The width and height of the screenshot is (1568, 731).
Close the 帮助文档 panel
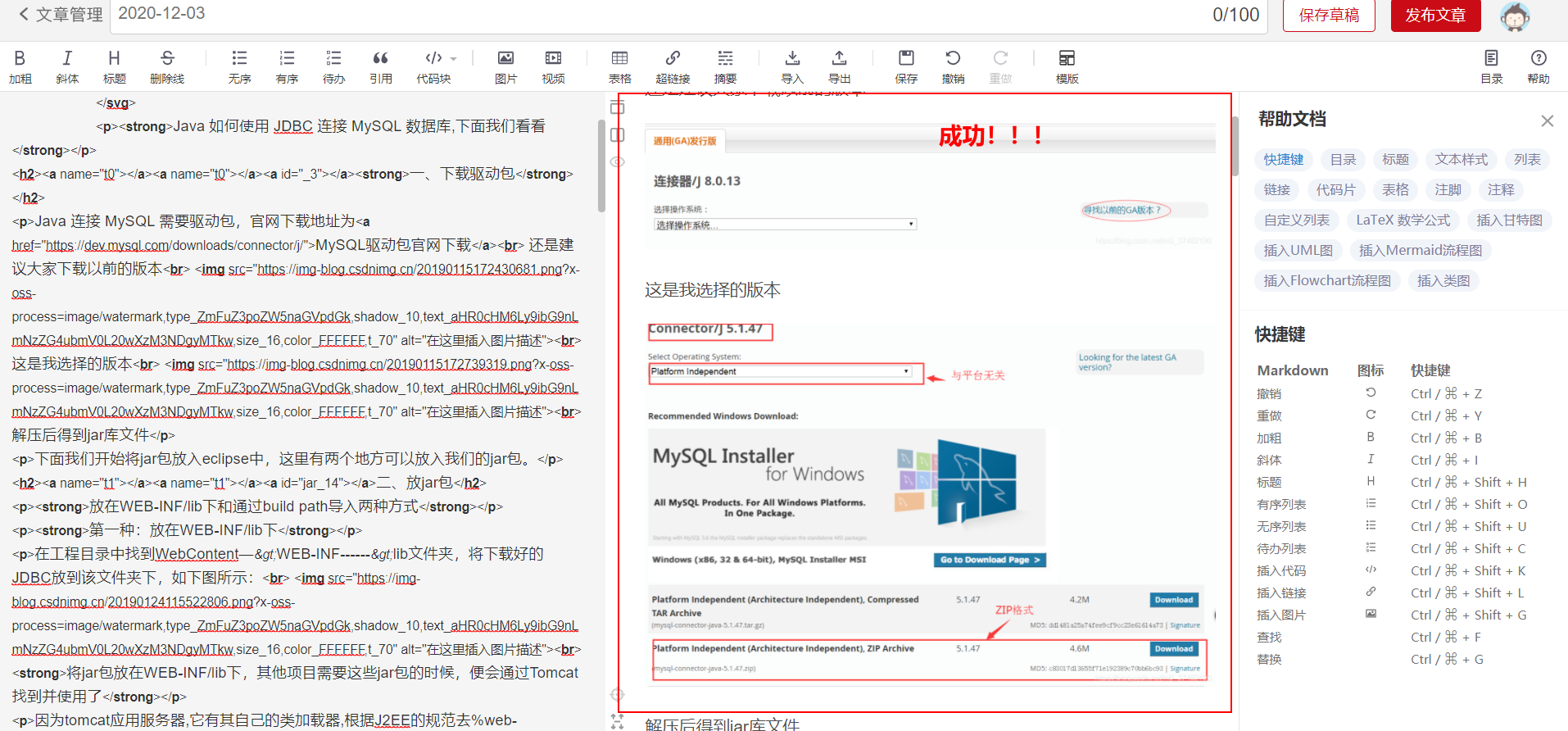click(x=1547, y=121)
